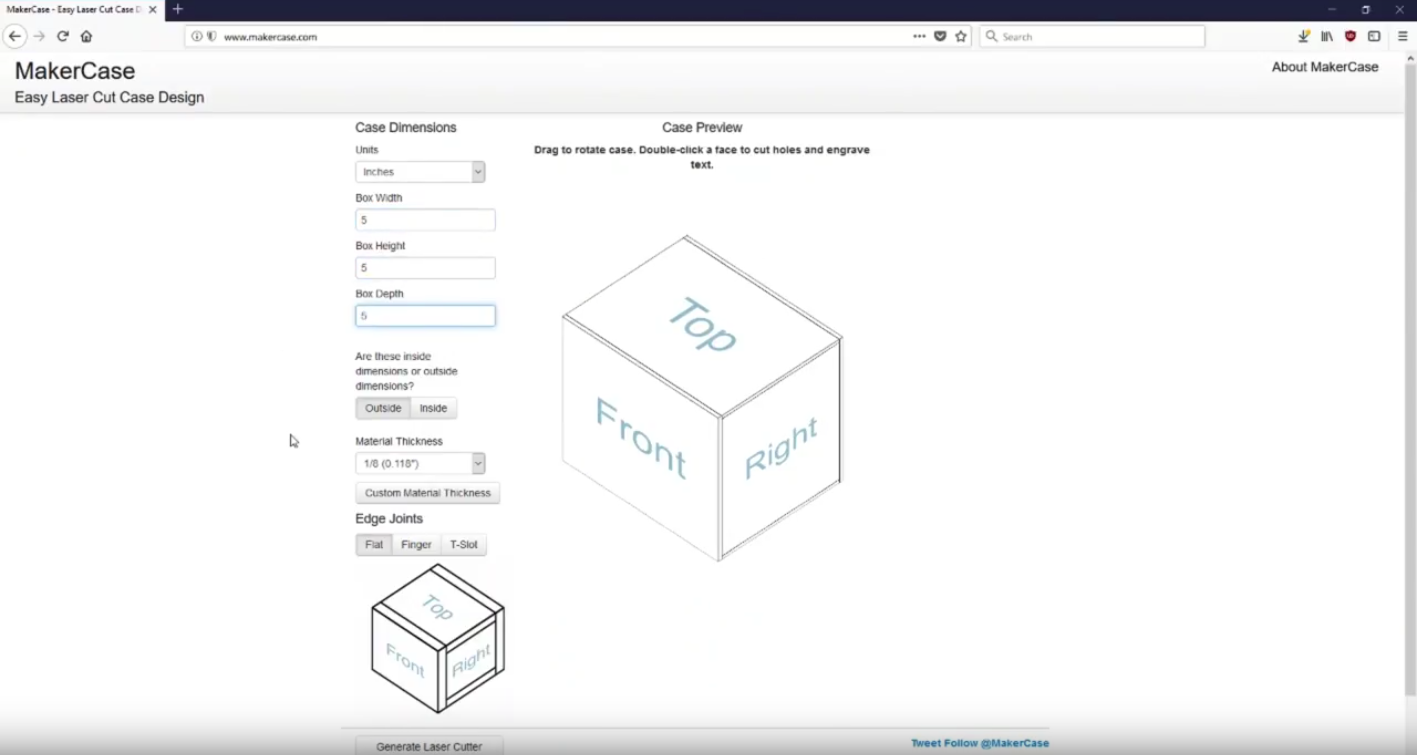The width and height of the screenshot is (1417, 755).
Task: Click the MakerCase site title
Action: (x=75, y=71)
